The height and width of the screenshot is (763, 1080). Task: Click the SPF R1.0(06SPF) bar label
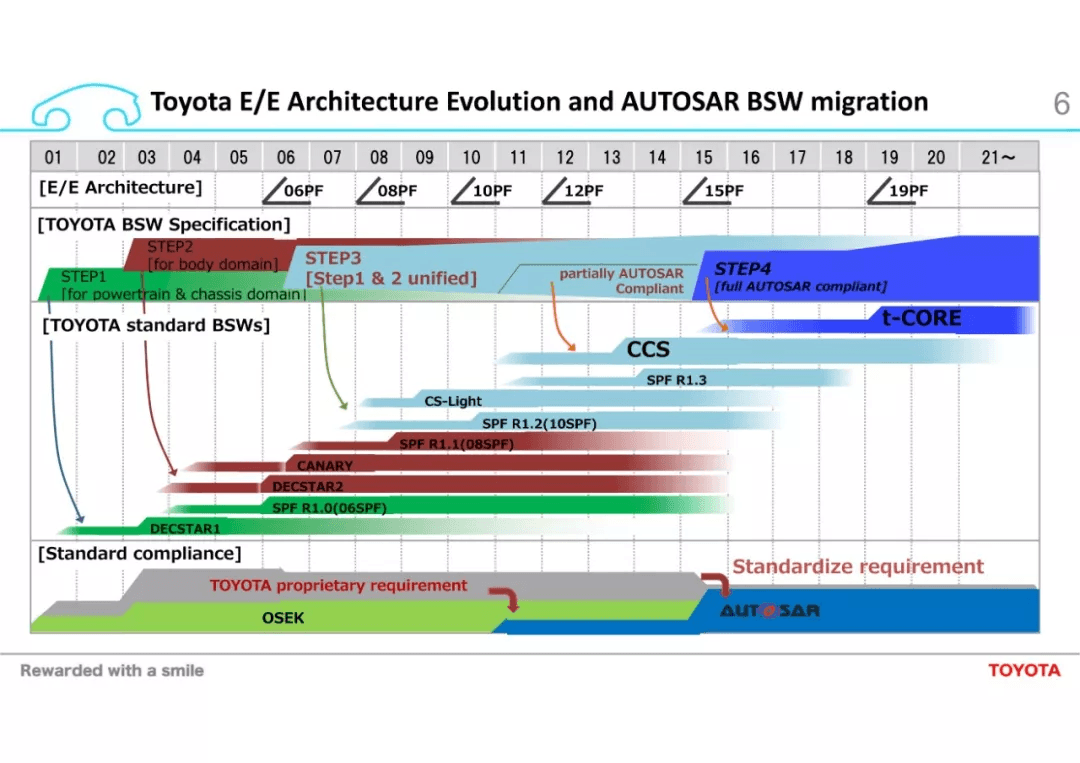pyautogui.click(x=329, y=508)
